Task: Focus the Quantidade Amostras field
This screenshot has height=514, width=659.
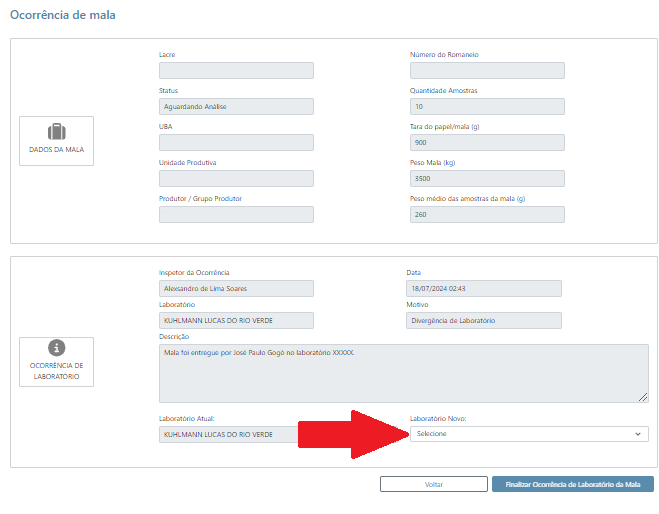Action: point(487,107)
